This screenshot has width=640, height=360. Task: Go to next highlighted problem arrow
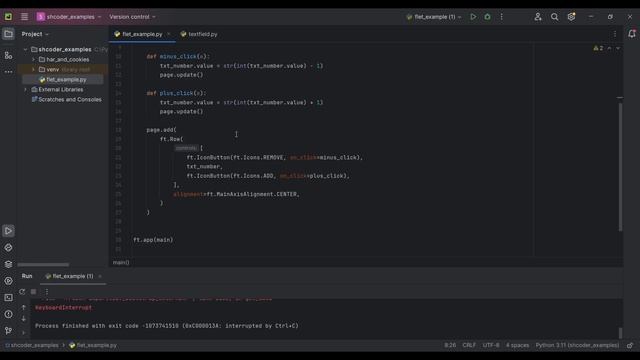(618, 48)
